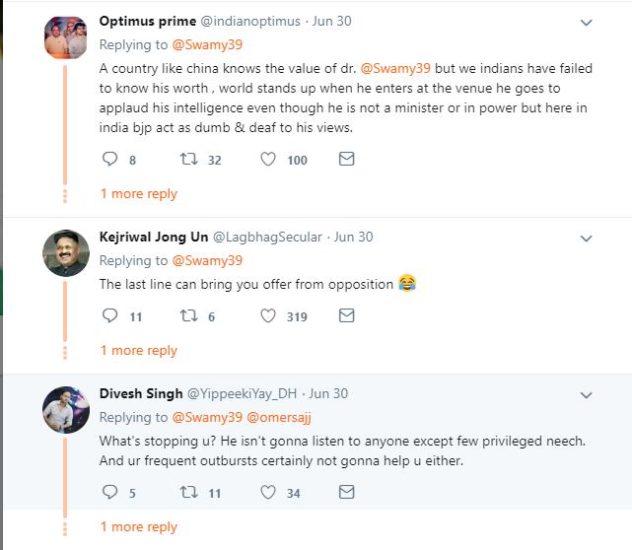Reply to Kejriwal Jong Un's tweet

pyautogui.click(x=110, y=315)
